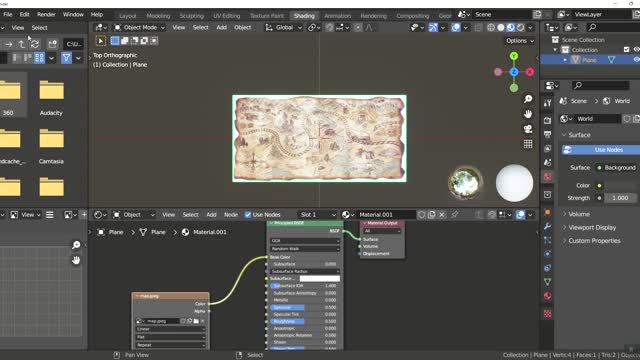
Task: Click the tweak select arrow tool
Action: (101, 41)
